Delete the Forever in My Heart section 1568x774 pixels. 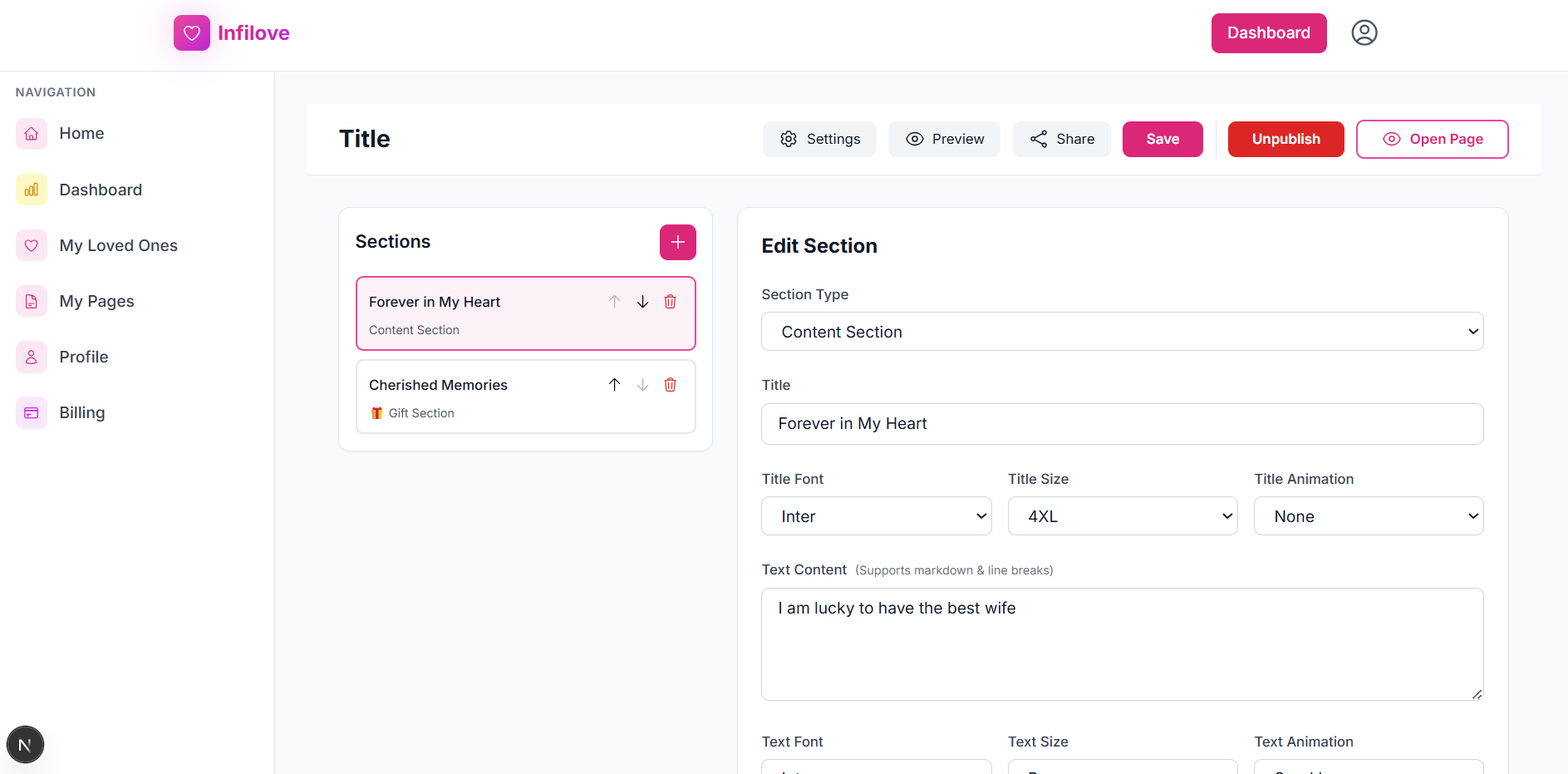[670, 301]
